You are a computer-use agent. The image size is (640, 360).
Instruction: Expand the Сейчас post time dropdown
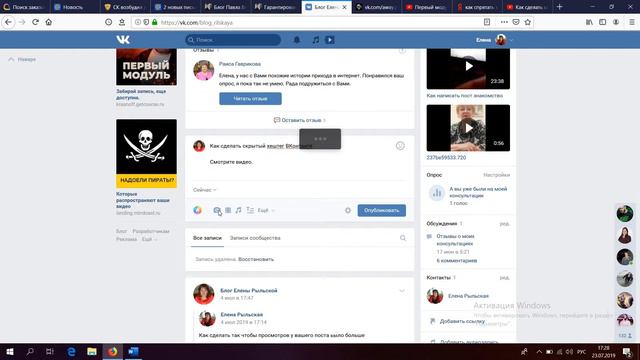[204, 190]
